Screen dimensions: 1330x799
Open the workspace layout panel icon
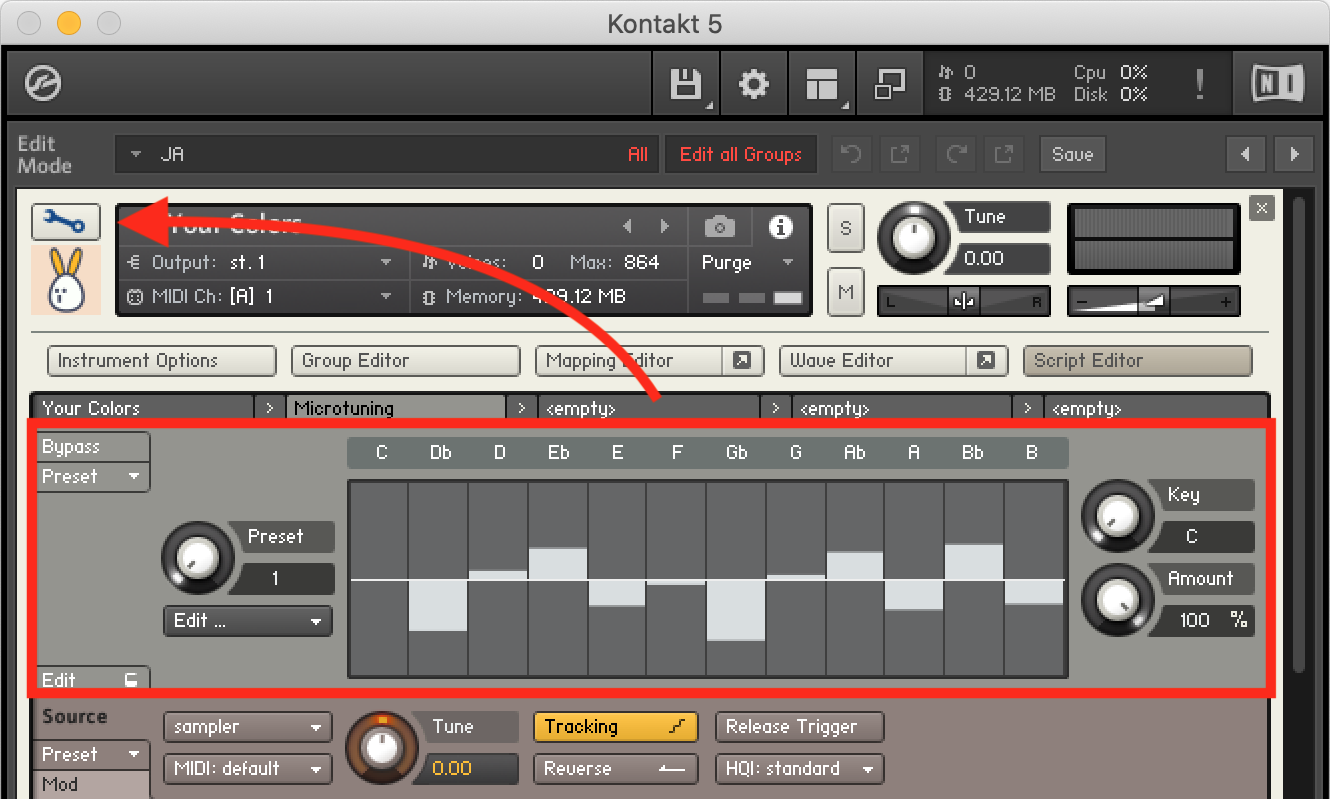tap(821, 84)
